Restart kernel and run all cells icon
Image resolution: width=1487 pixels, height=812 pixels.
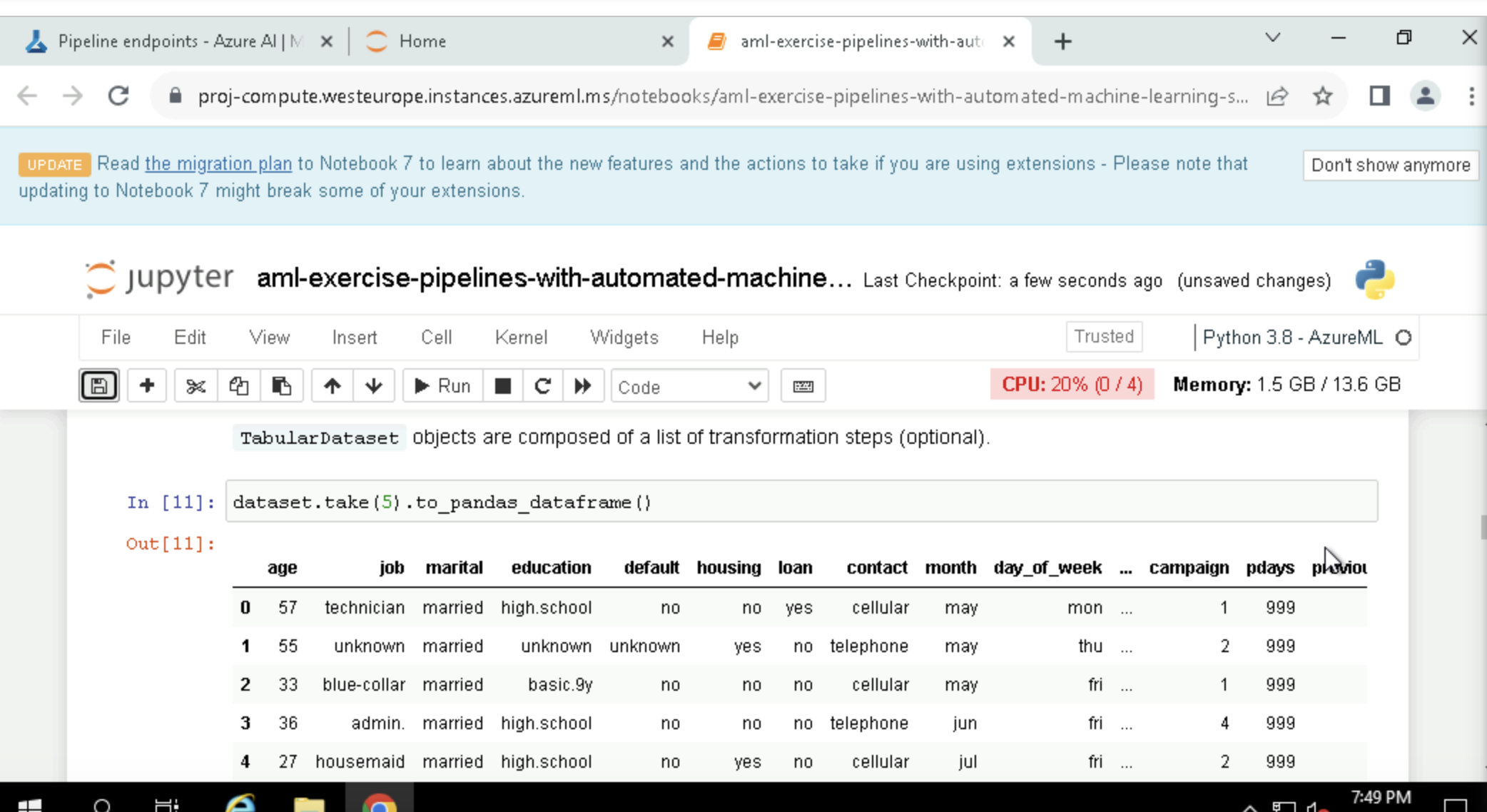[583, 386]
